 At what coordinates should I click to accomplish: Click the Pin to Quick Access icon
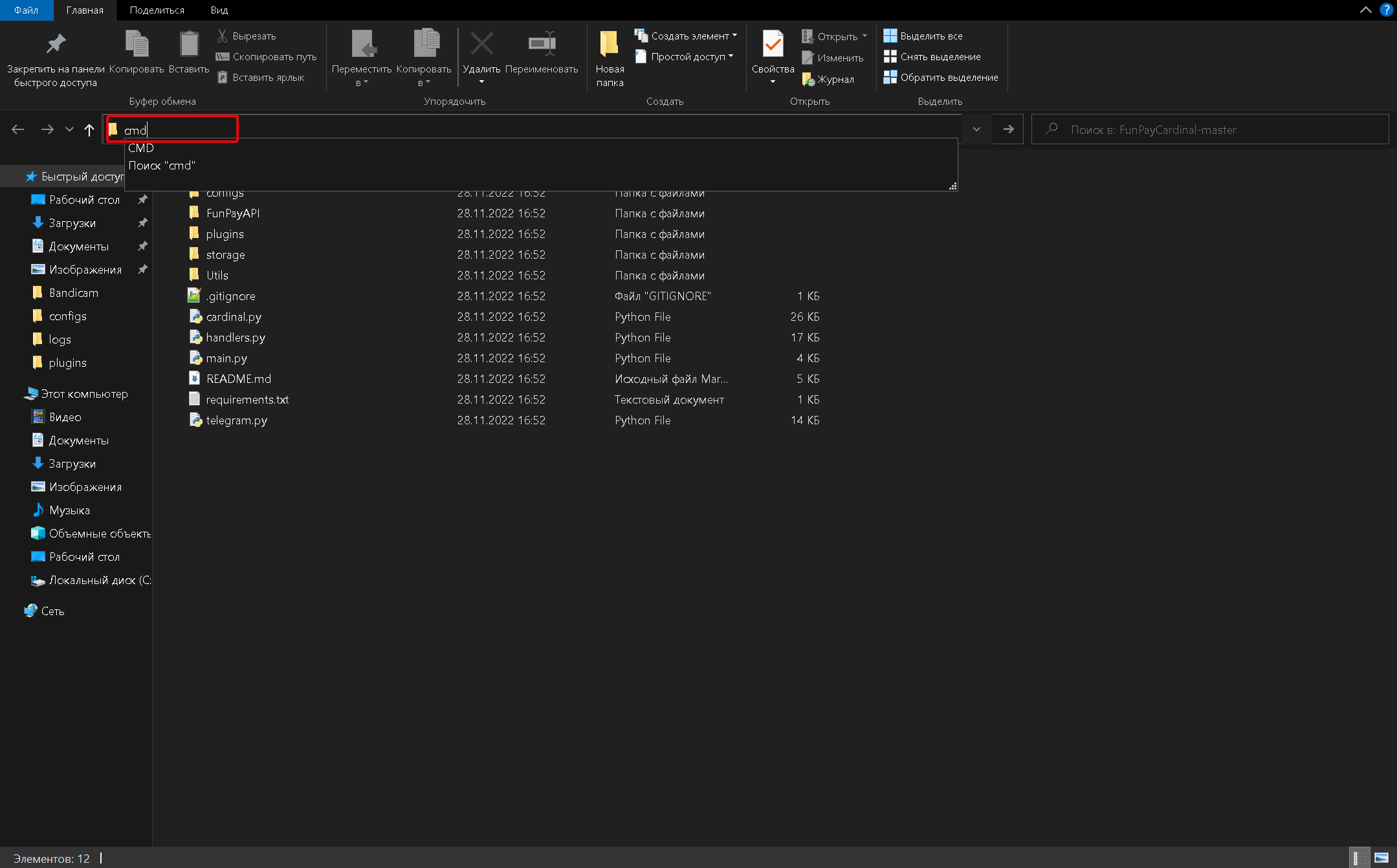click(x=56, y=45)
